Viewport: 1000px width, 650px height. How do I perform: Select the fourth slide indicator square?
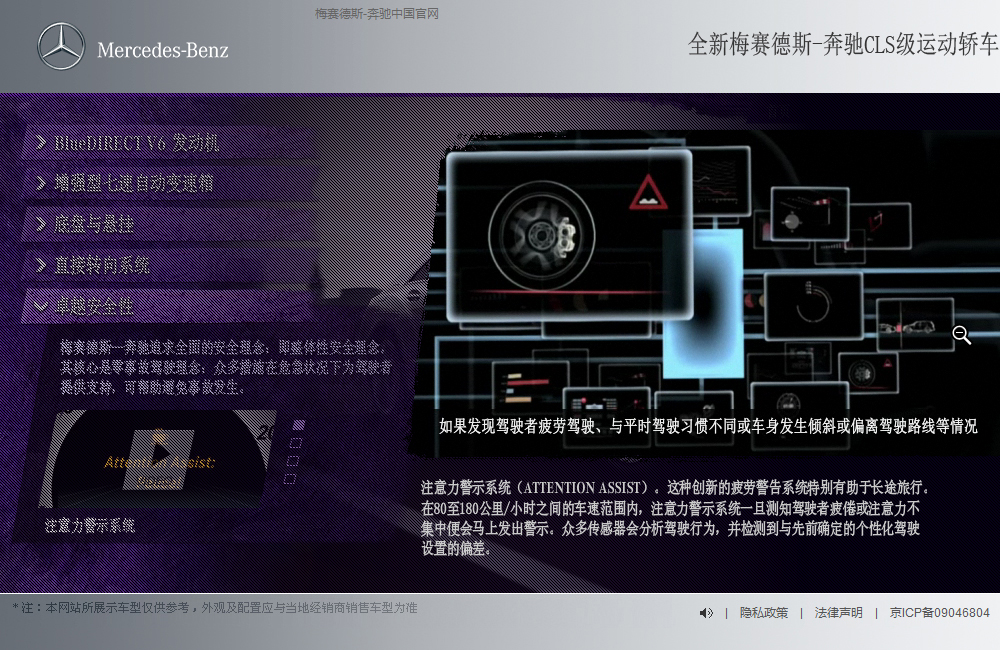[290, 479]
